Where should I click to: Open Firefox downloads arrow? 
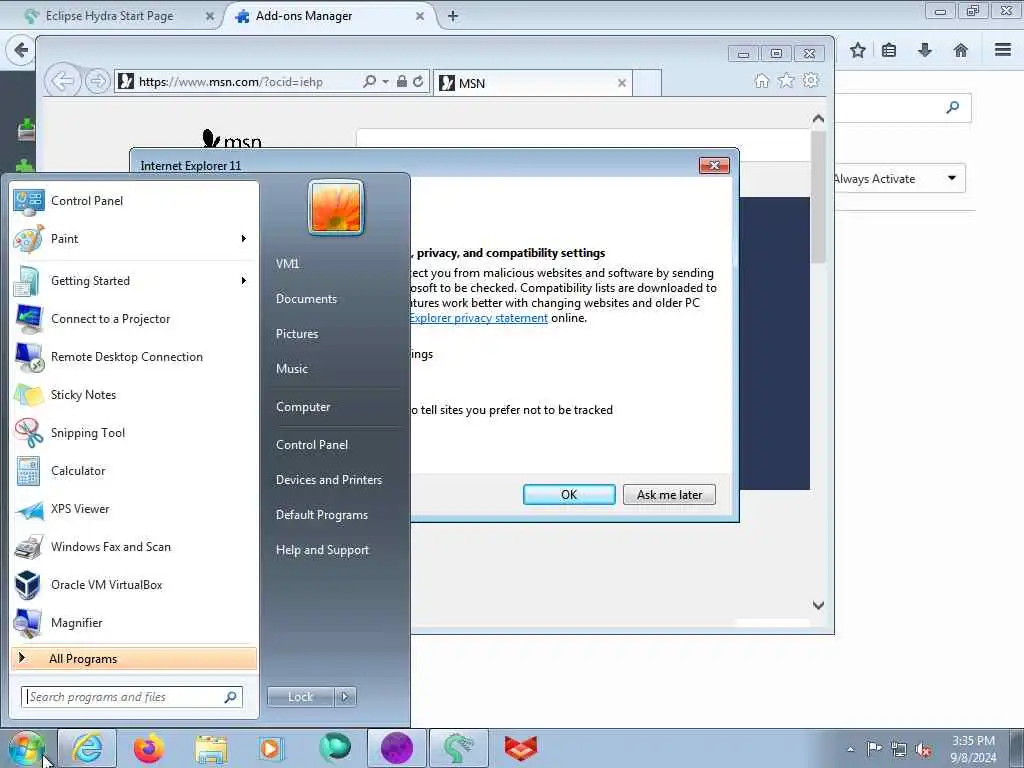pos(925,50)
